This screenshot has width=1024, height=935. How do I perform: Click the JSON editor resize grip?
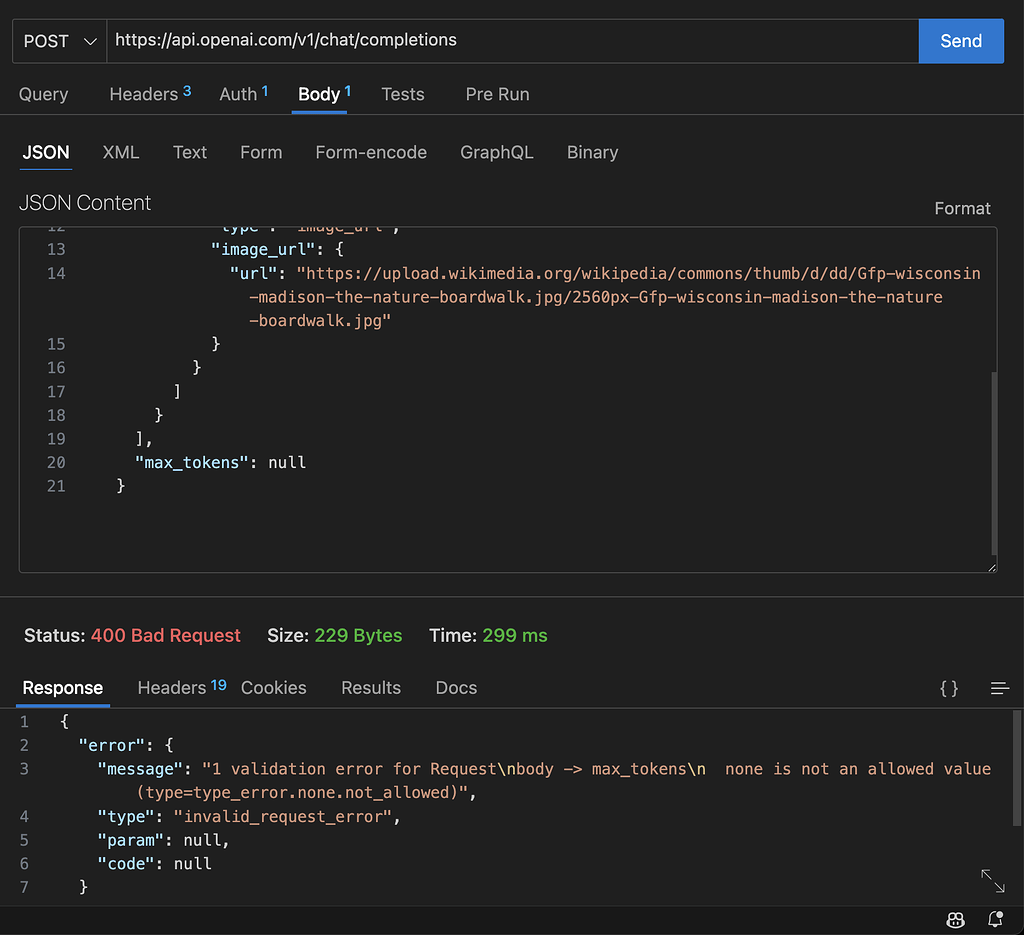991,567
